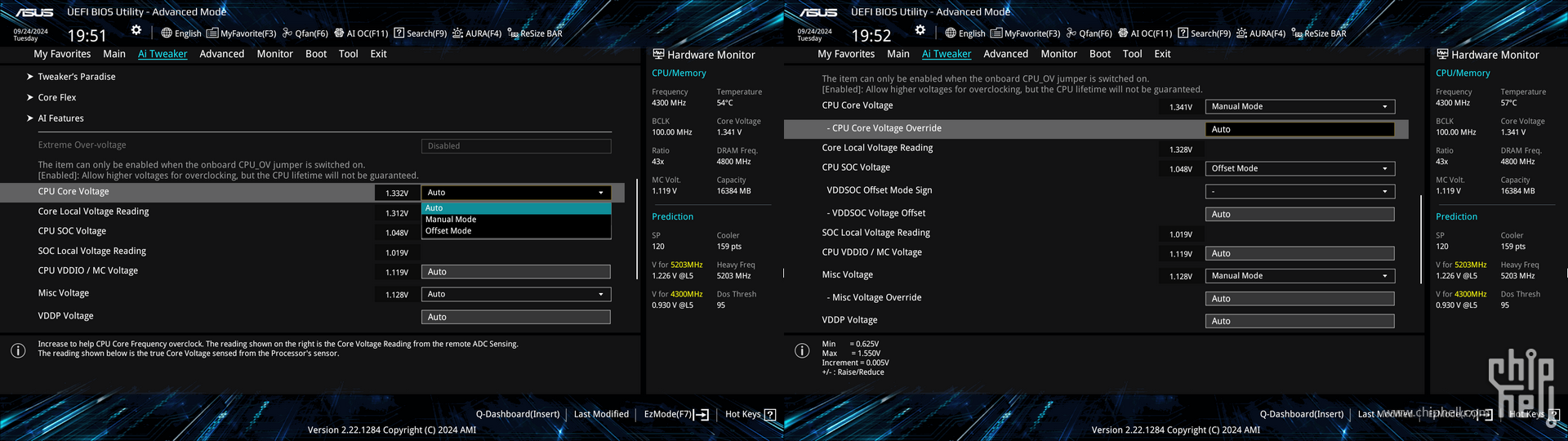
Task: Choose Offset Mode in open dropdown list
Action: tap(516, 231)
